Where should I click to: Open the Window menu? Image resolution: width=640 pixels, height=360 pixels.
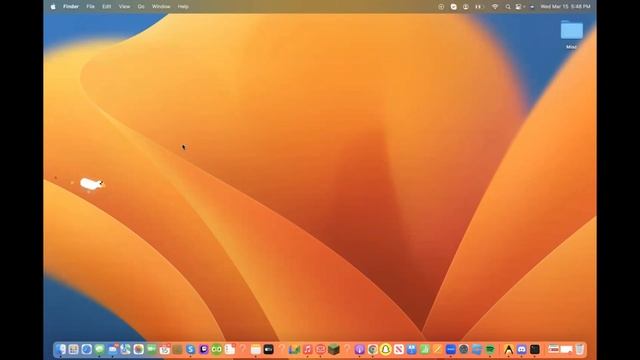(x=161, y=7)
